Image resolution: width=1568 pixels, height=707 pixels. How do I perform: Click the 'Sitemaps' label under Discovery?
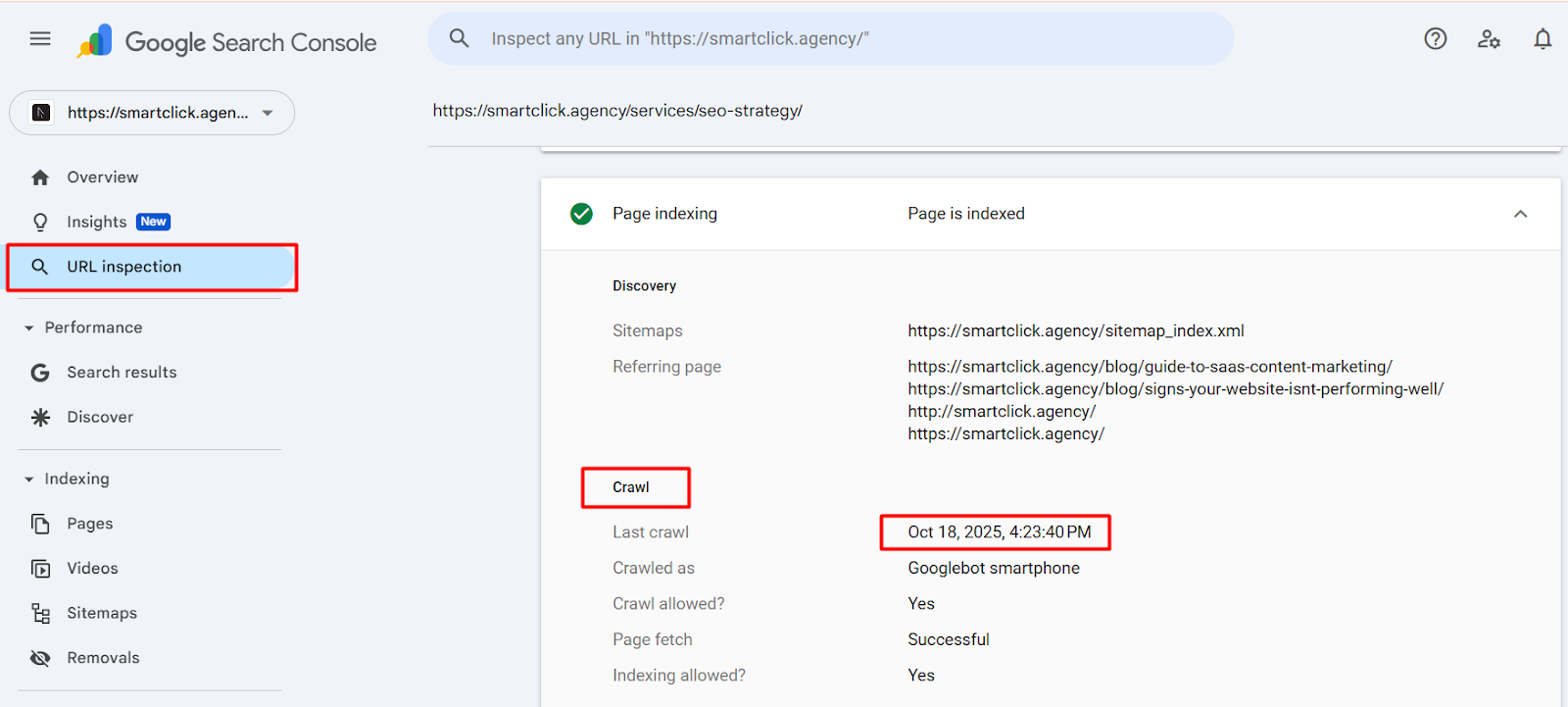click(648, 331)
